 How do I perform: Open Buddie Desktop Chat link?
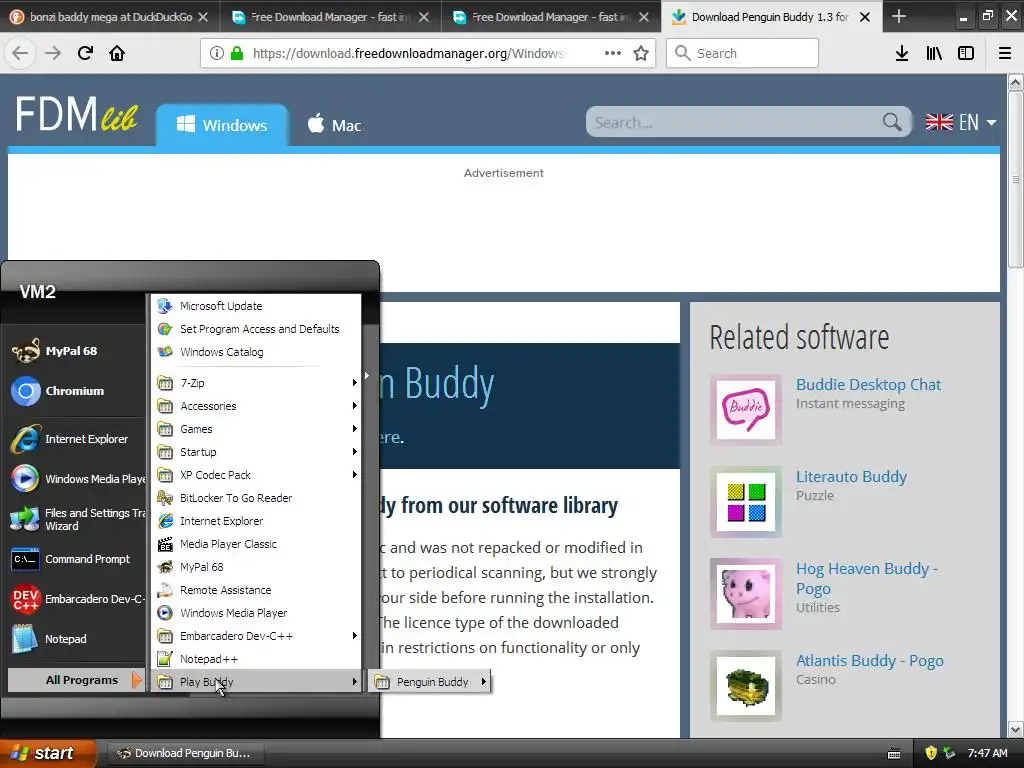point(868,385)
